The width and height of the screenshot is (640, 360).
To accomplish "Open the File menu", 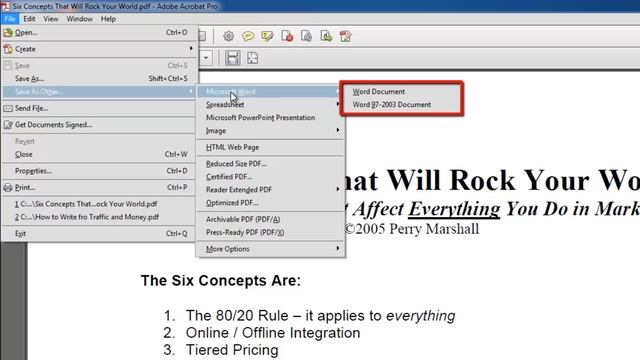I will point(10,19).
